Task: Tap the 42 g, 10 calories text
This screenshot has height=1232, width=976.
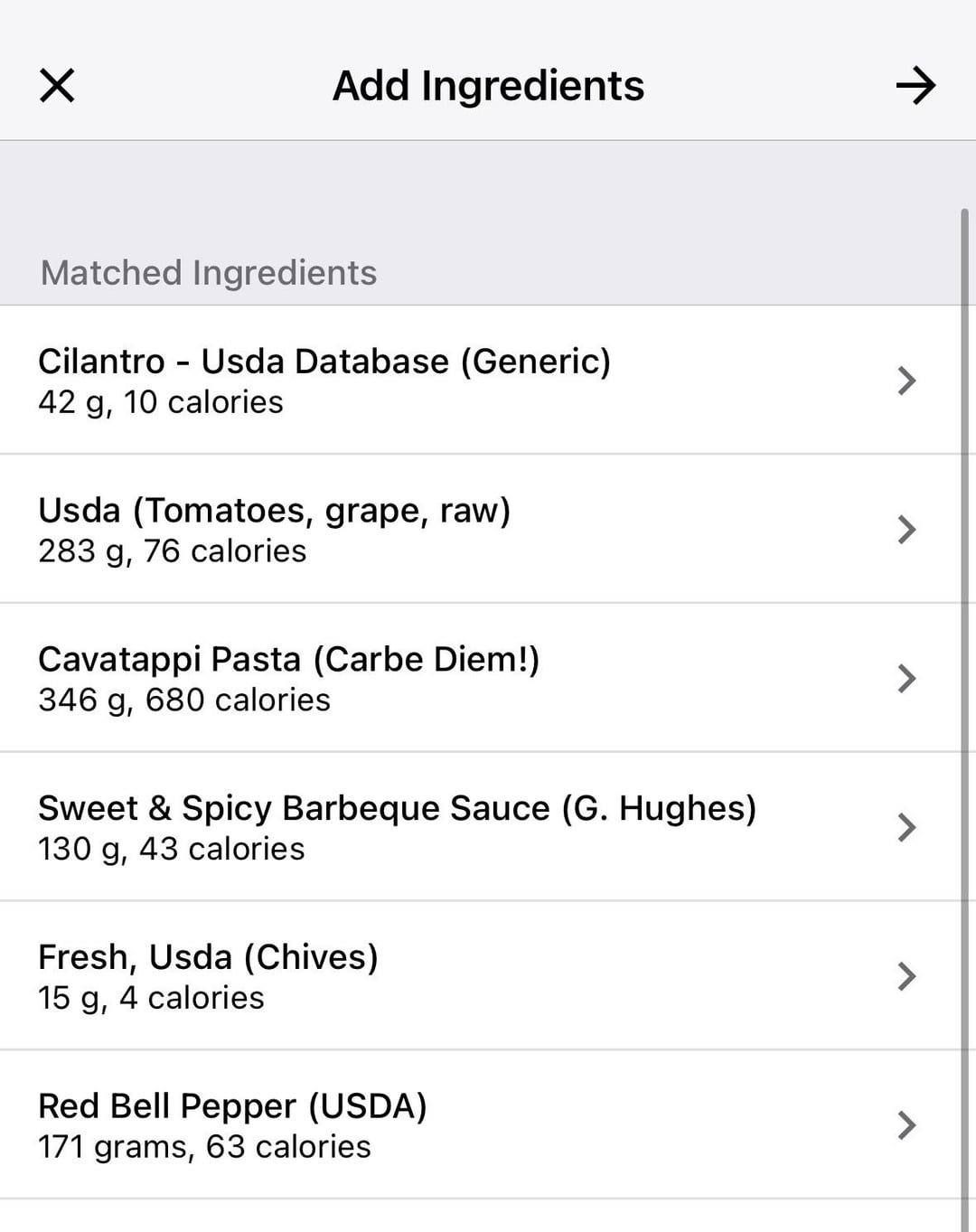Action: (161, 402)
